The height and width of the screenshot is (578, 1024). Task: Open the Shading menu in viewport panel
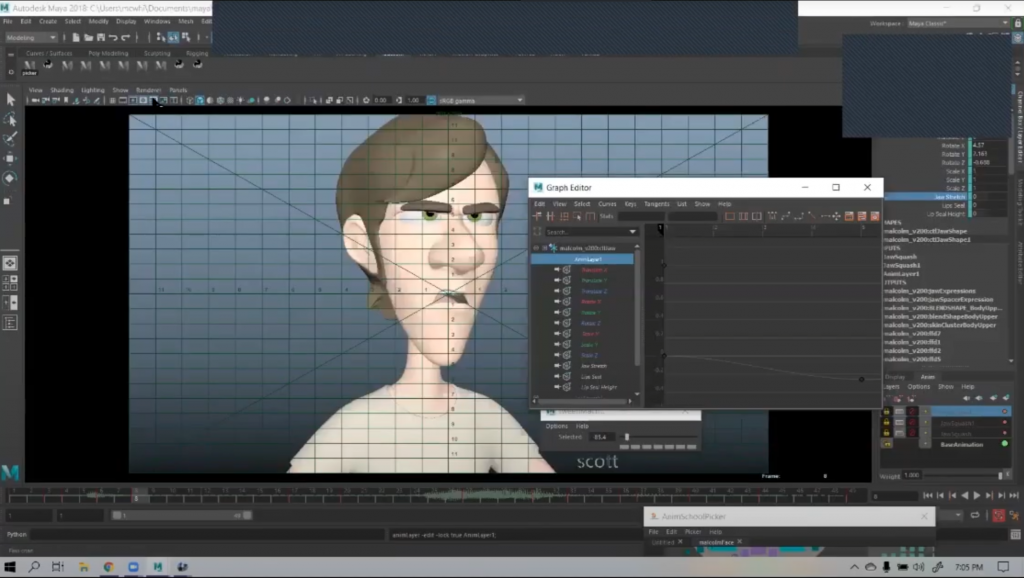pos(62,90)
